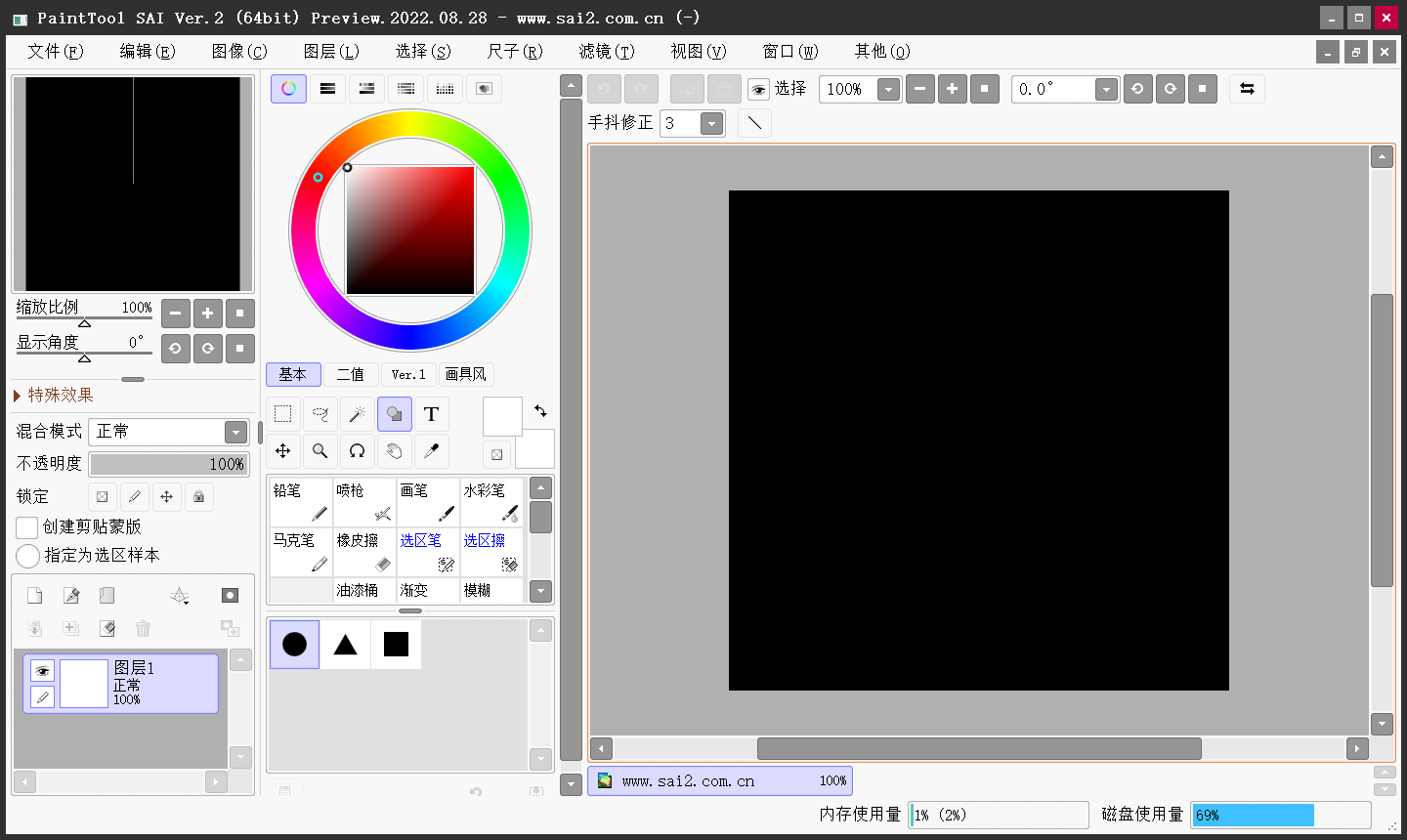Switch to the 二值 tool tab

pos(351,375)
